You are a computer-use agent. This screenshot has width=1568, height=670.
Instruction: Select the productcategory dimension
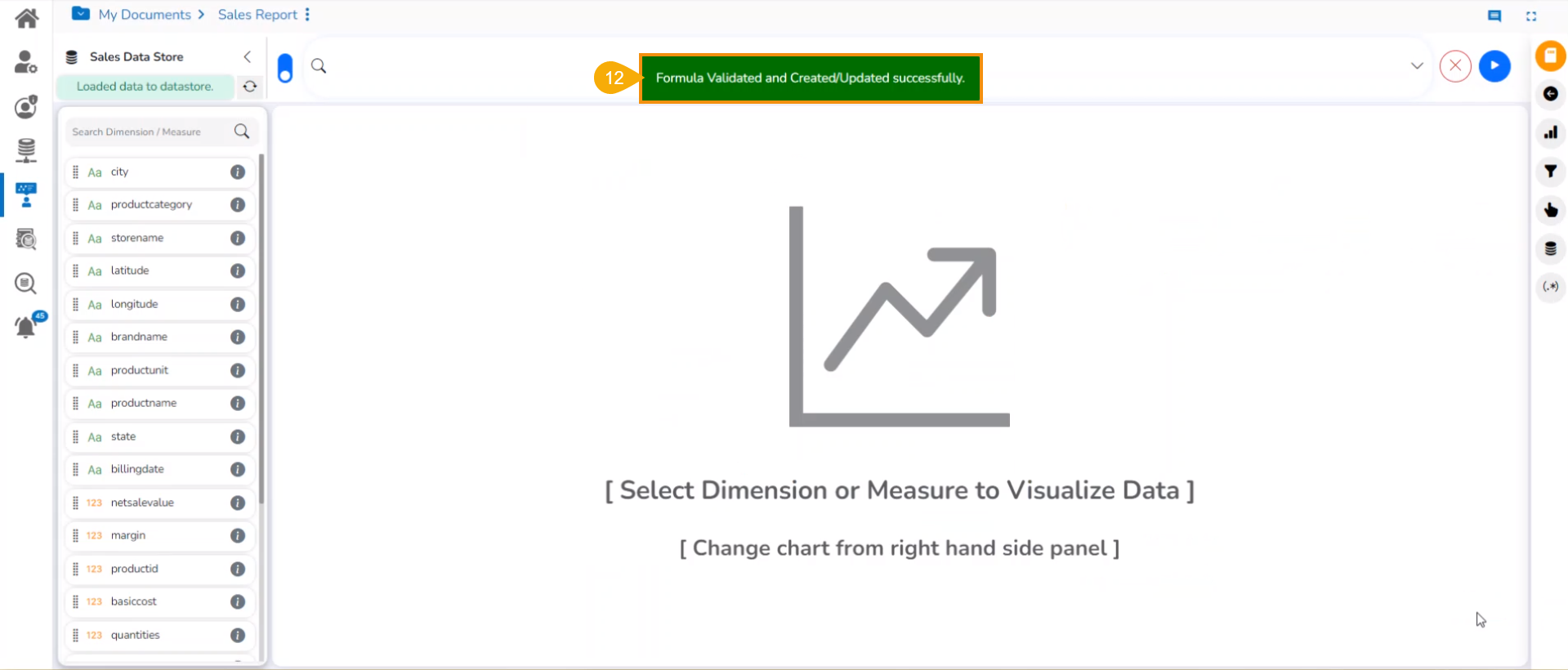coord(151,205)
